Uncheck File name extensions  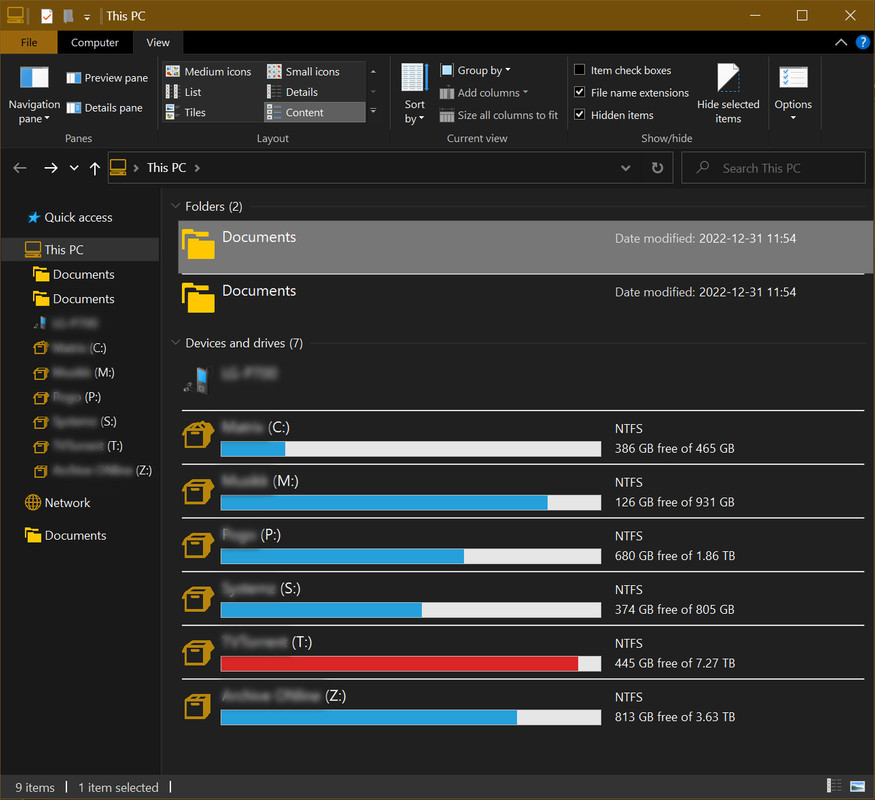pyautogui.click(x=632, y=93)
